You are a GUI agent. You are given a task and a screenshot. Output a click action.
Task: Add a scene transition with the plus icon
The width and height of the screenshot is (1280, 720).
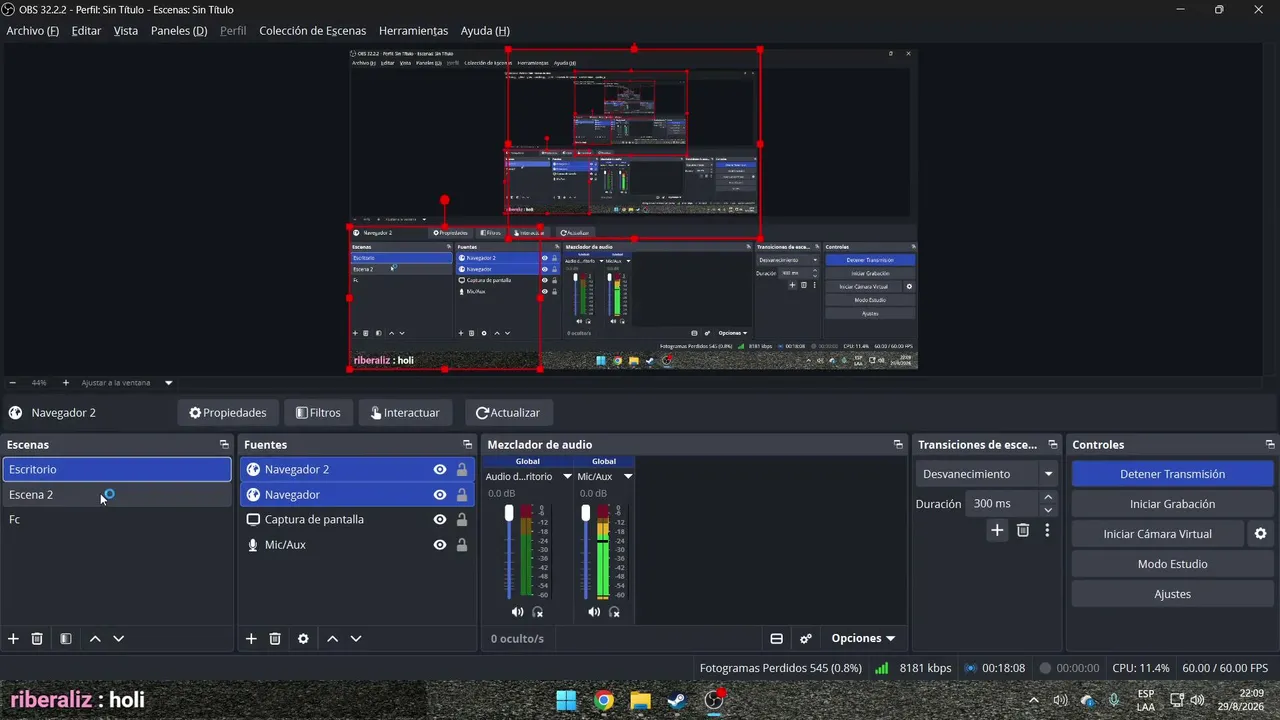click(x=997, y=530)
